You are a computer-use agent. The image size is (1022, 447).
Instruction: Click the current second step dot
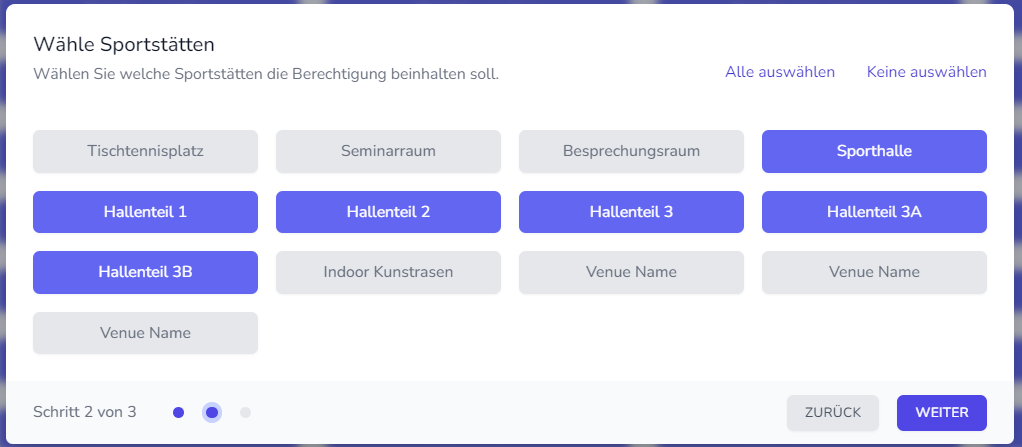pos(212,412)
